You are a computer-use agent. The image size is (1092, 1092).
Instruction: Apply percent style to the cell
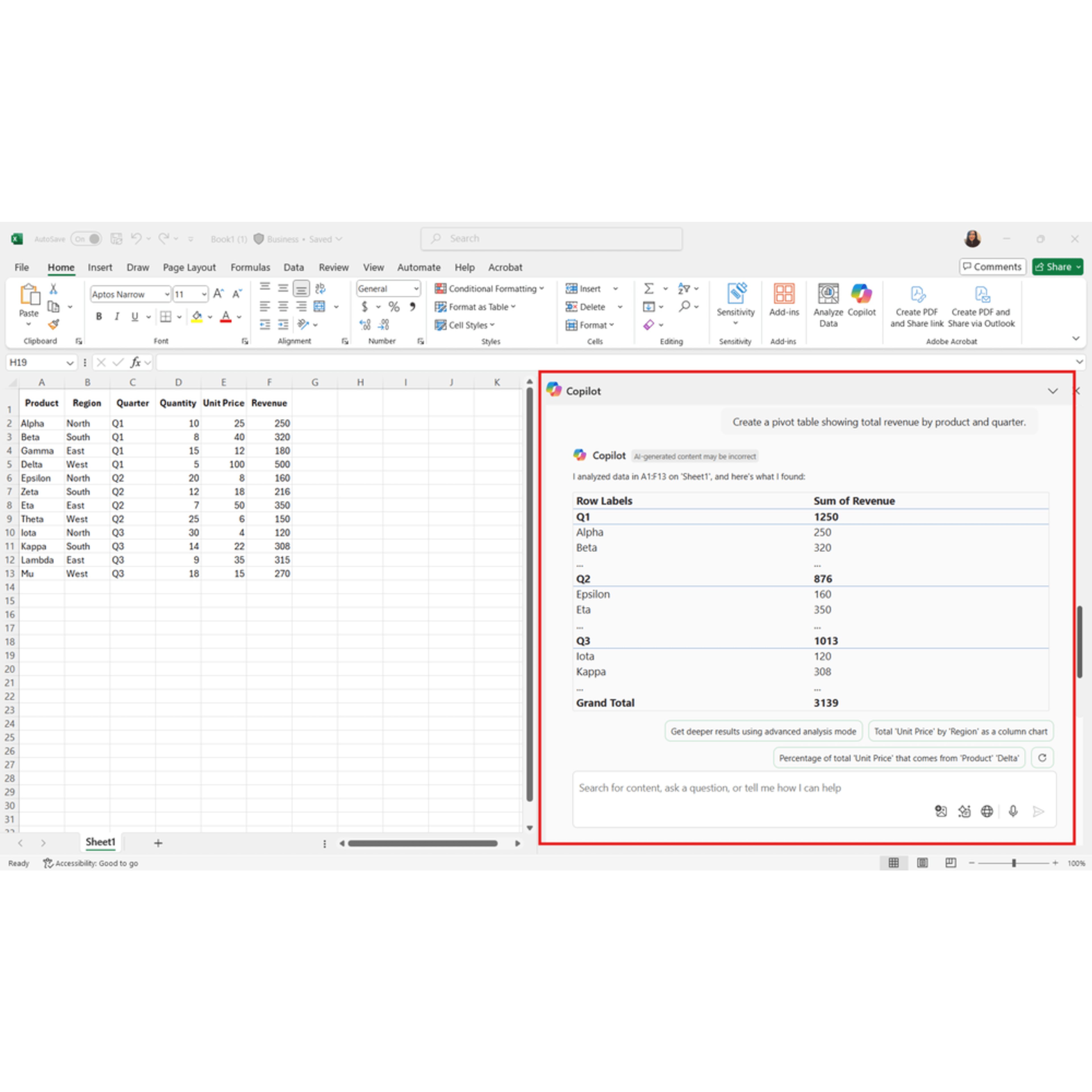[394, 307]
